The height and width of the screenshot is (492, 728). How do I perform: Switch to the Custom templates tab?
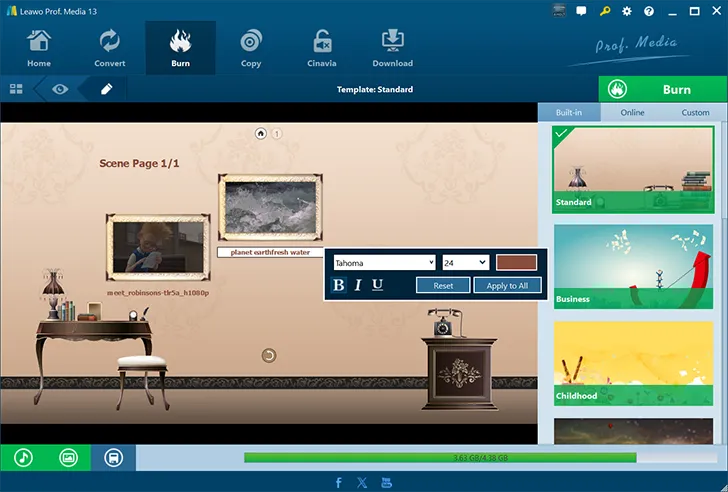pos(695,112)
